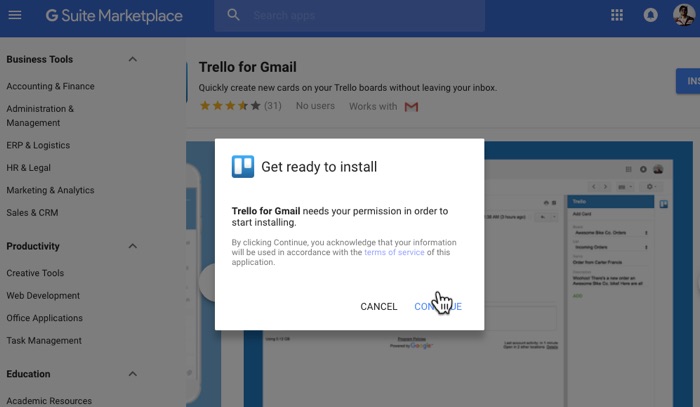Open Academic Resources category

pos(49,401)
